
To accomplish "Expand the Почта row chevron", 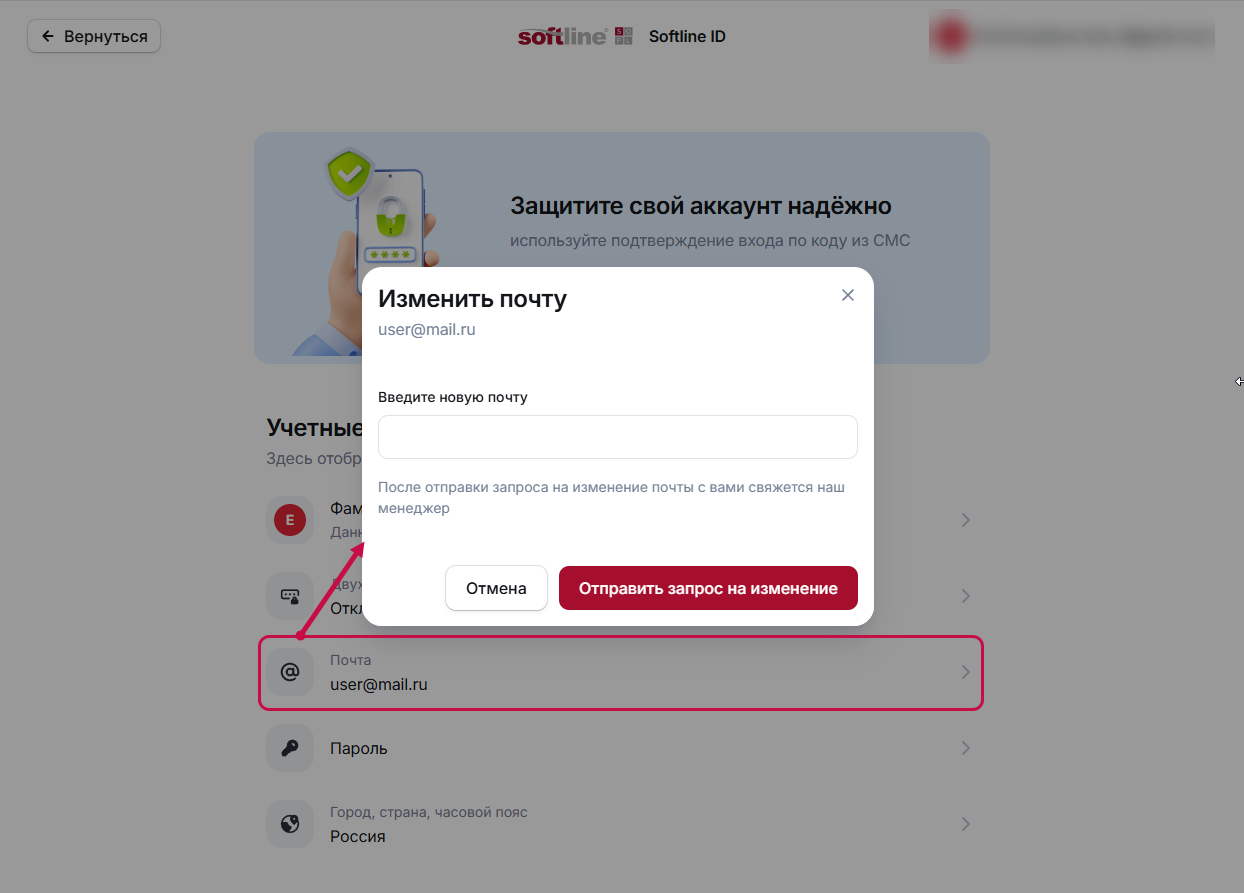I will (x=965, y=672).
